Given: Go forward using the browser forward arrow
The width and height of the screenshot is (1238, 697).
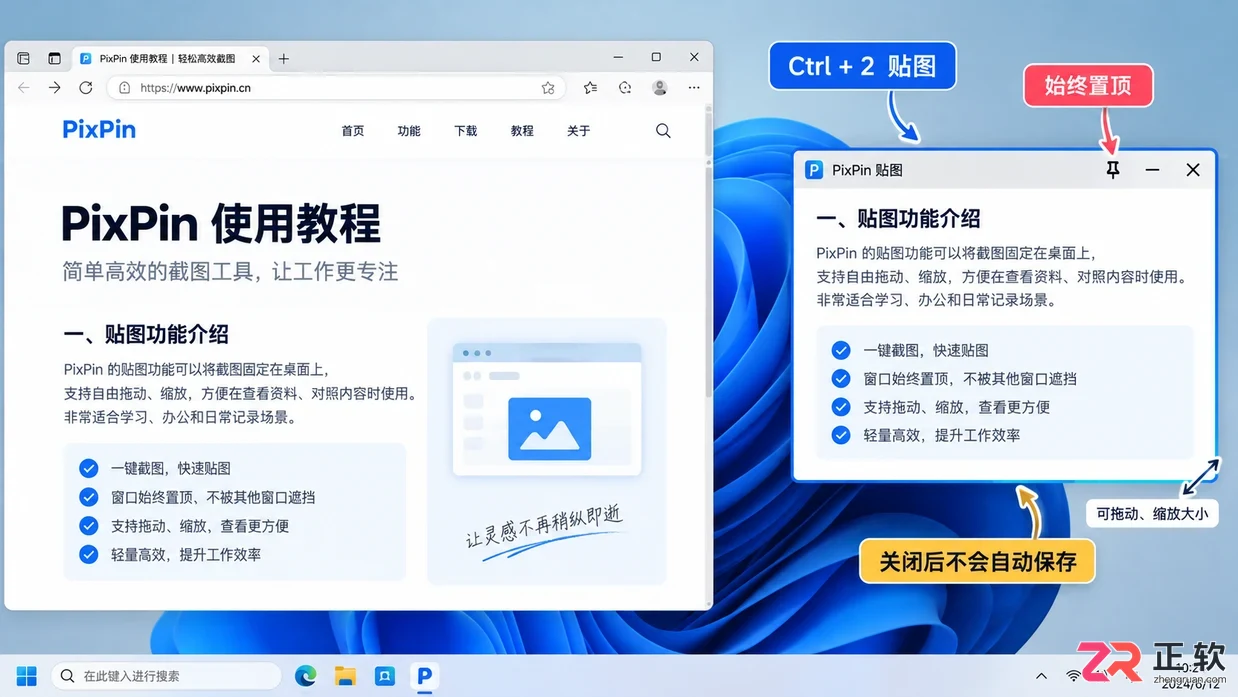Looking at the screenshot, I should click(55, 88).
